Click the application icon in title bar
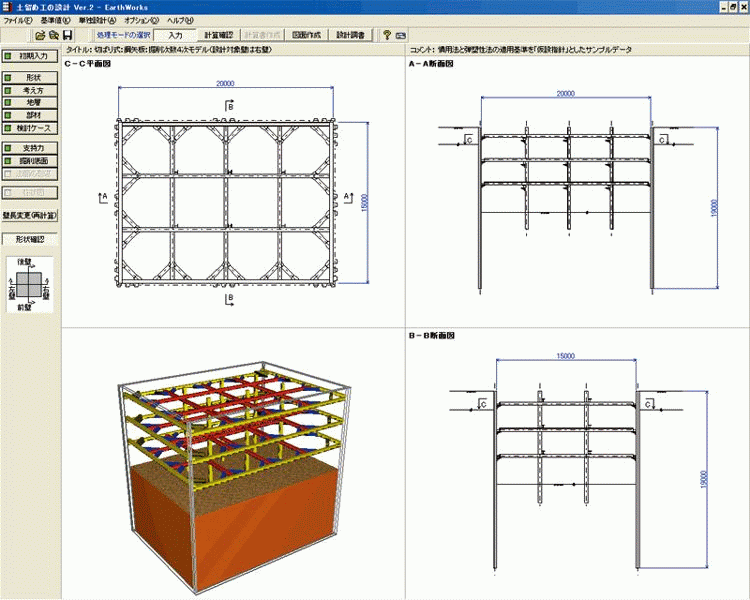The height and width of the screenshot is (600, 750). click(x=8, y=6)
